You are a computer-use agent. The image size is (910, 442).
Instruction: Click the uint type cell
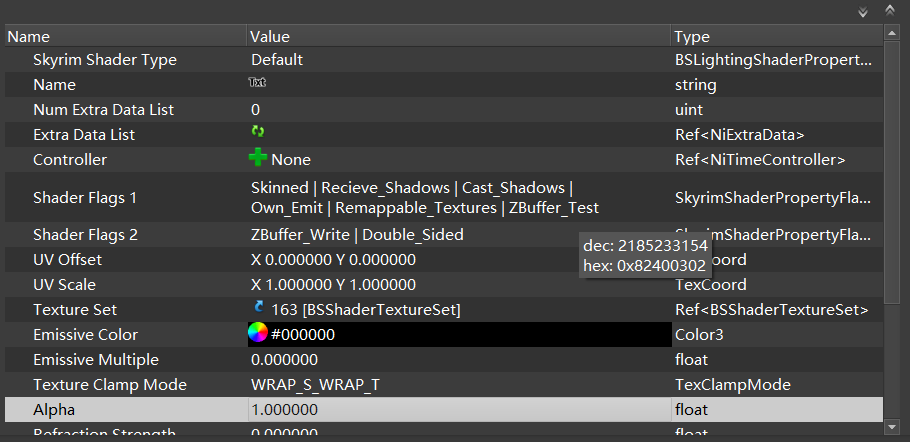pos(689,110)
